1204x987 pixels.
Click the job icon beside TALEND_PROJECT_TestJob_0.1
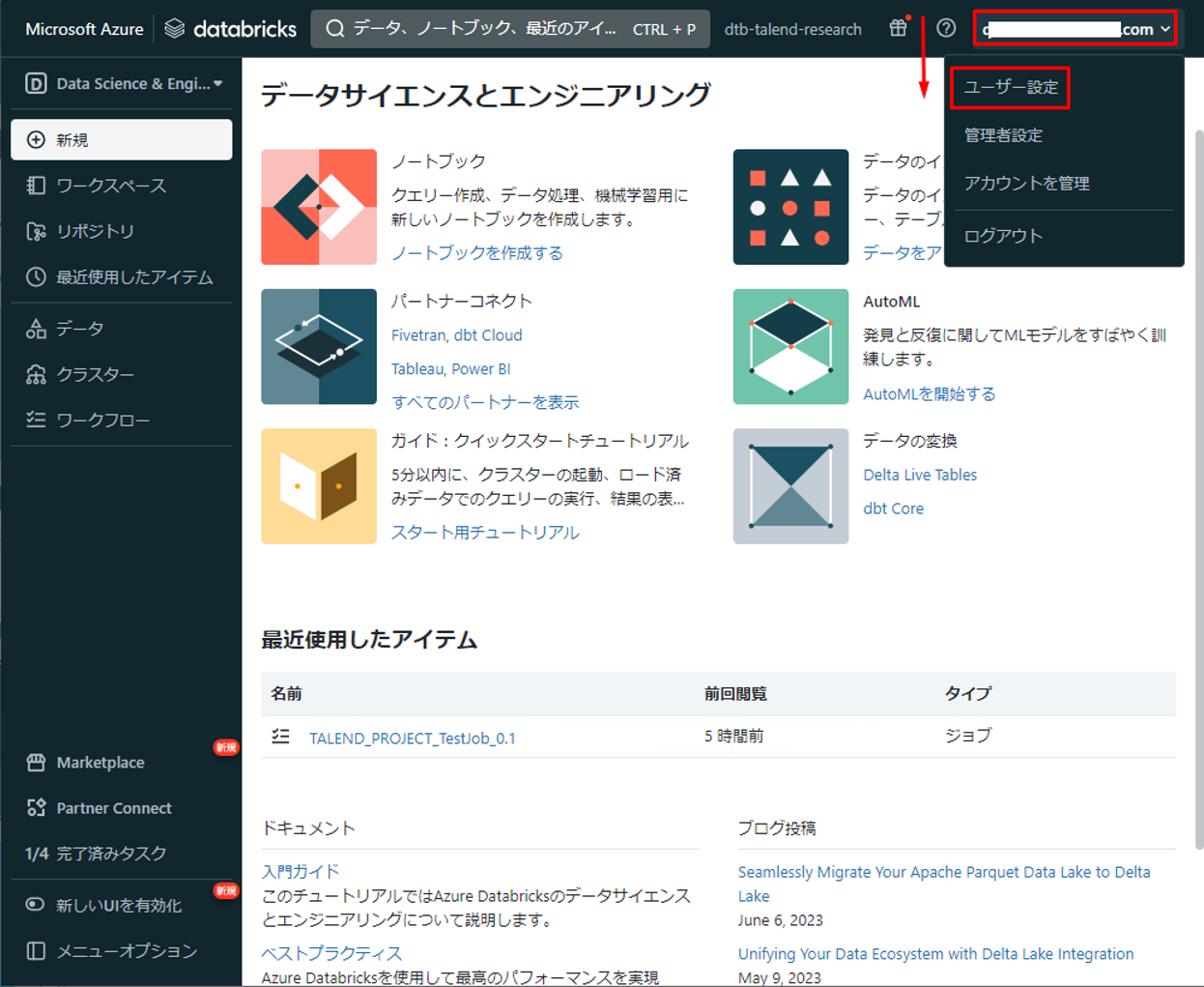[x=280, y=737]
